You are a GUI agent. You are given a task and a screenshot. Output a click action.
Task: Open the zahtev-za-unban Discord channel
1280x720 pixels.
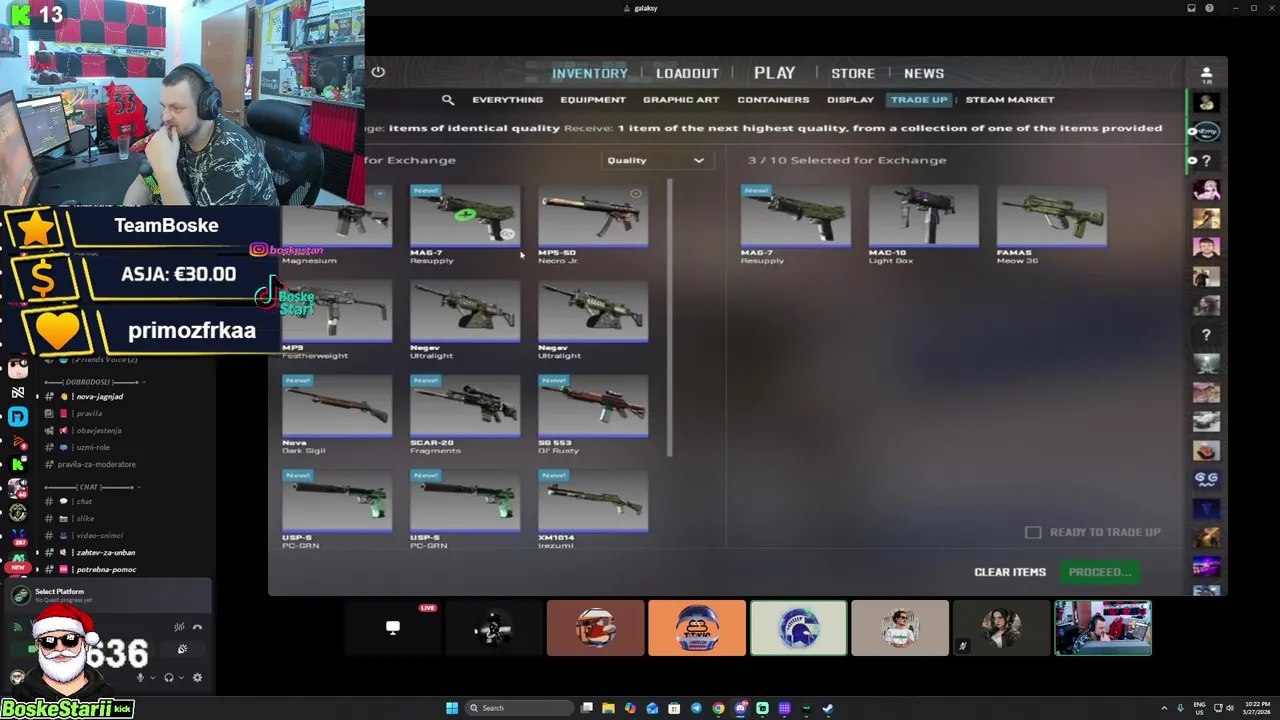pyautogui.click(x=105, y=552)
